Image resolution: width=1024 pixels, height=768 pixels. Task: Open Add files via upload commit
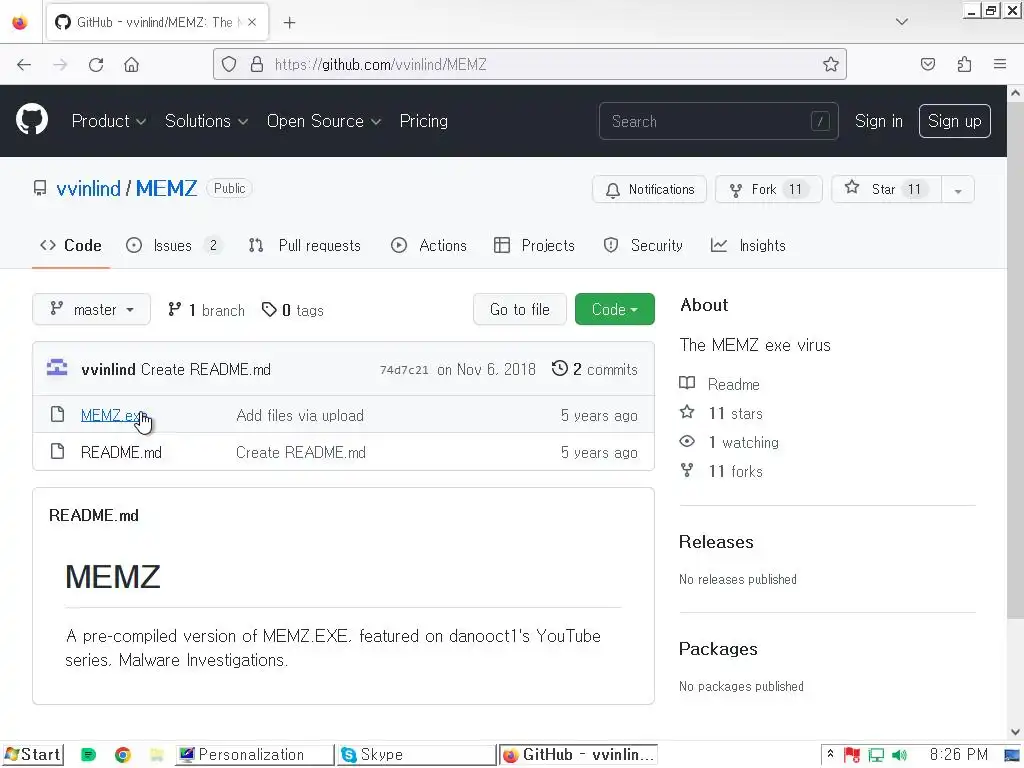300,416
